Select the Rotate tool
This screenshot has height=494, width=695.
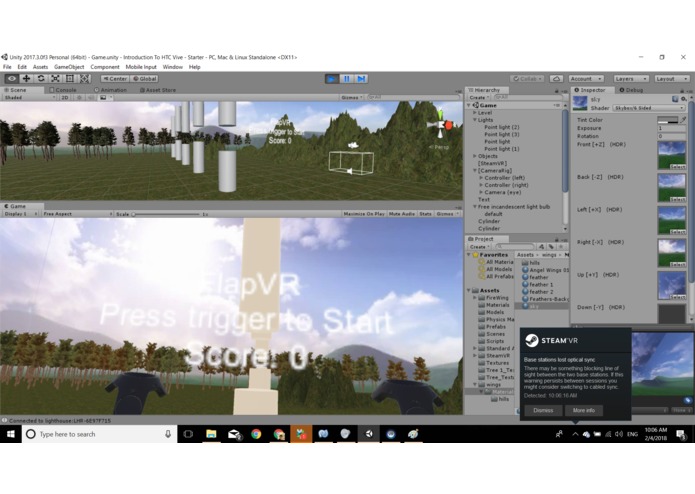41,78
